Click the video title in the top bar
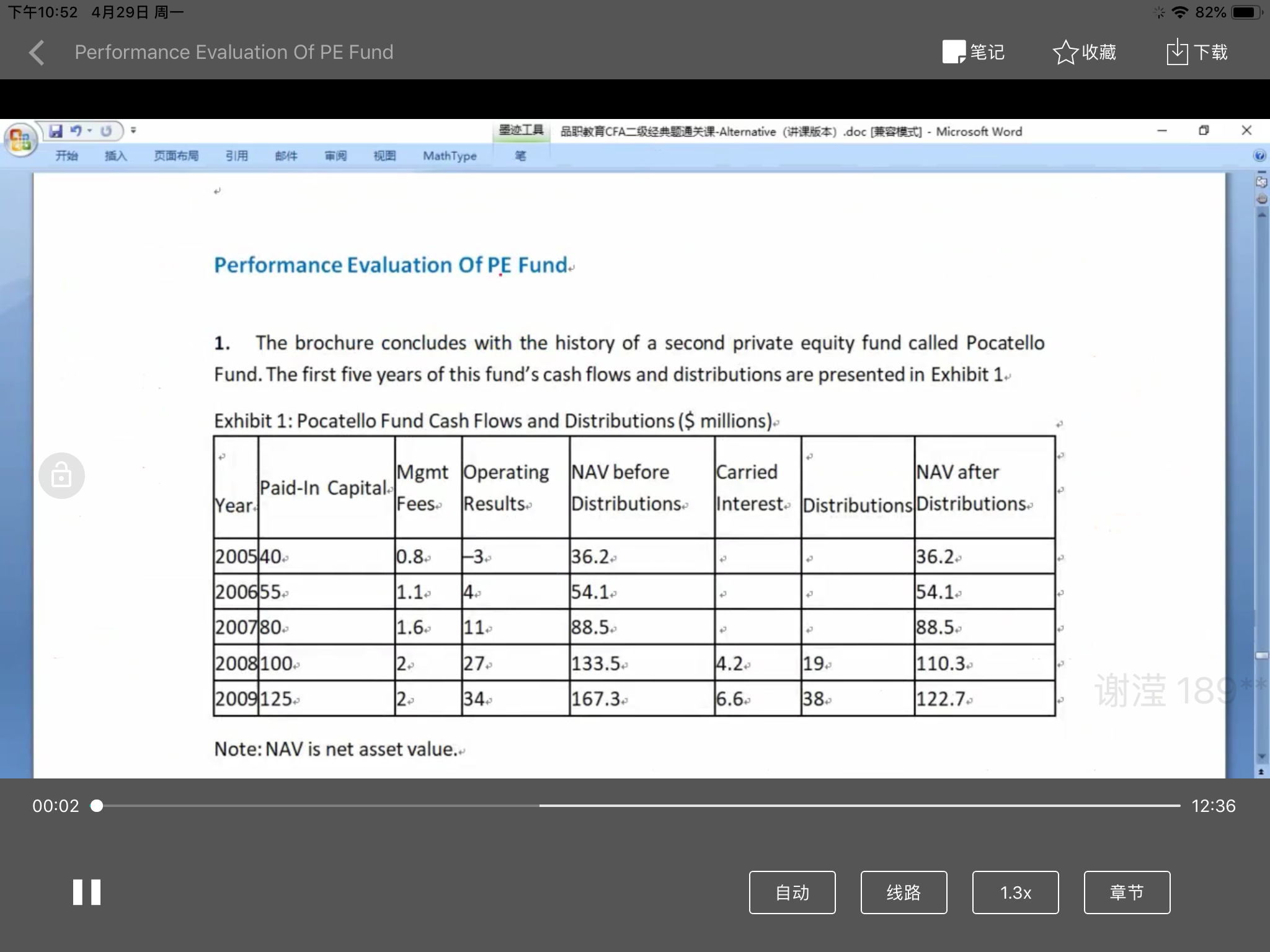 tap(234, 52)
